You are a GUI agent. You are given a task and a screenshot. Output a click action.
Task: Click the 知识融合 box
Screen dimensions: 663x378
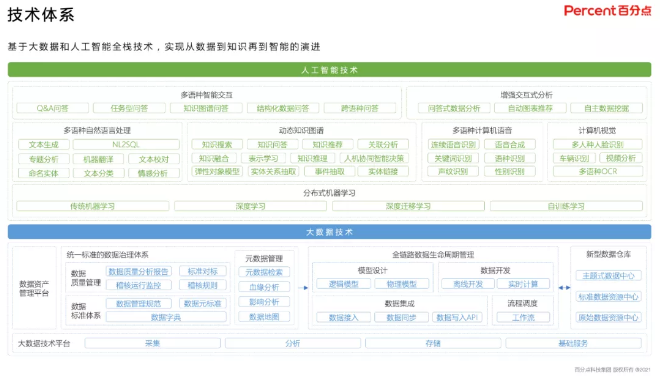point(214,158)
